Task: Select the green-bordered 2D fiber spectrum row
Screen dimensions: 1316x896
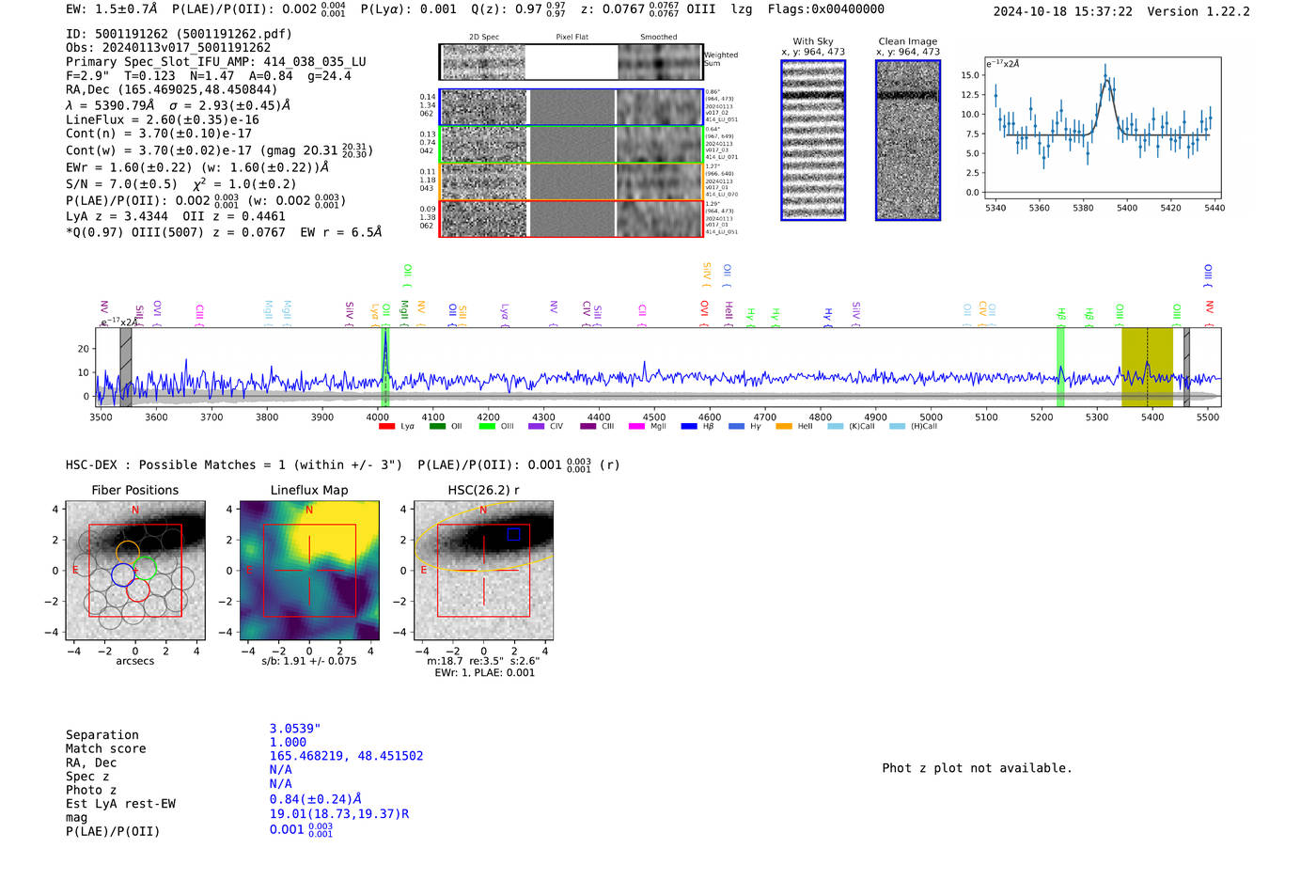Action: 571,144
